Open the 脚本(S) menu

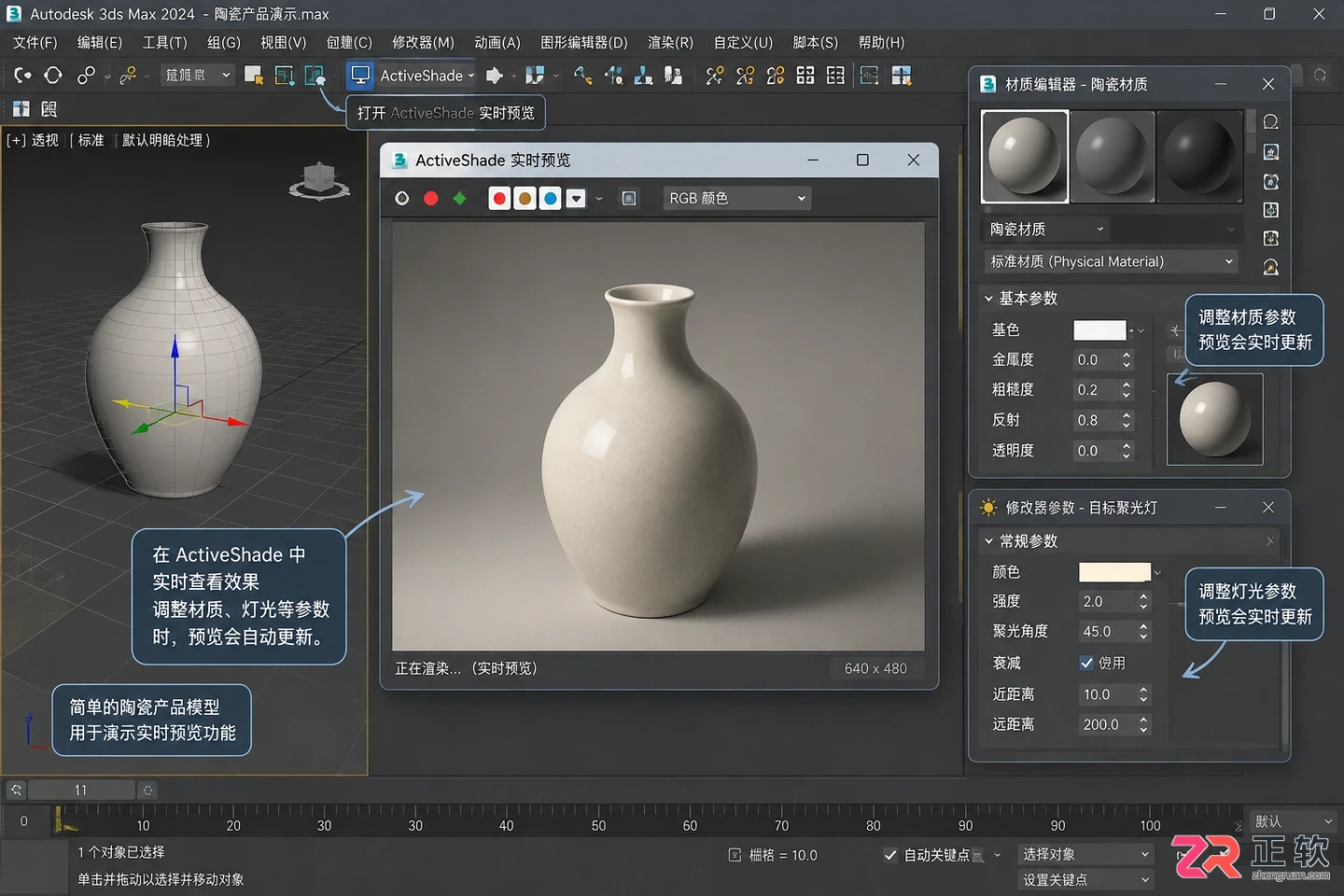pos(815,42)
